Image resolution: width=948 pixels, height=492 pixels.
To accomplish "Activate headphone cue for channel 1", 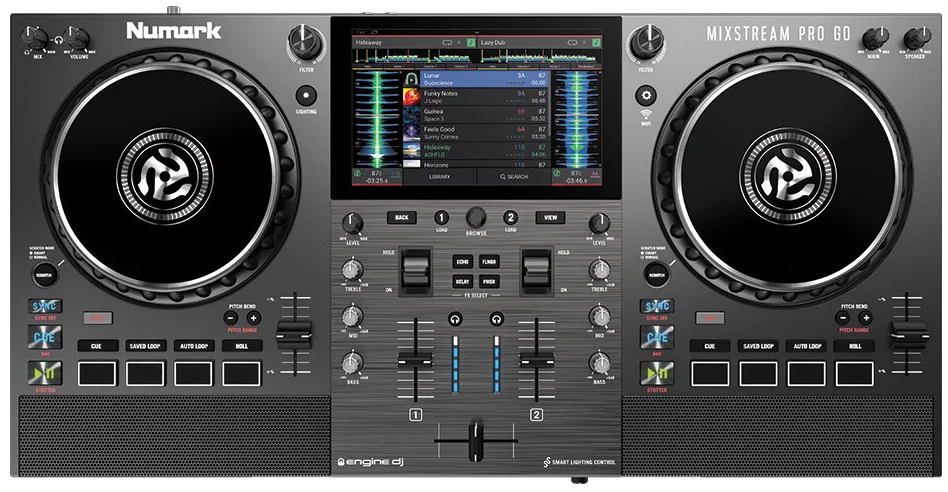I will click(455, 319).
